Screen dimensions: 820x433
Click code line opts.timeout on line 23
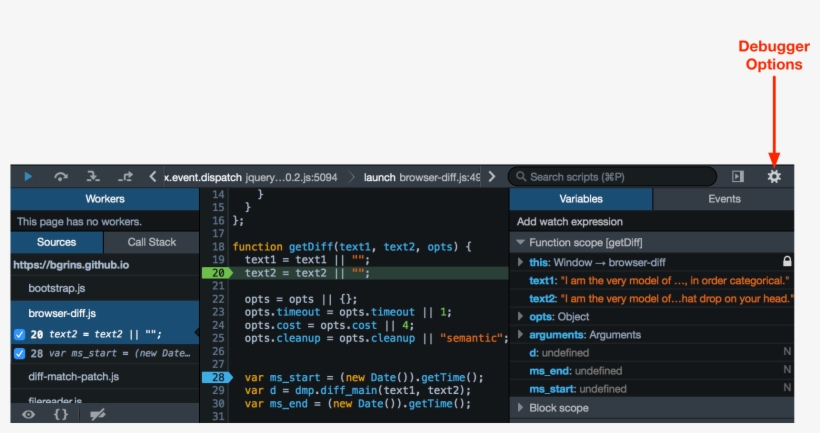[x=348, y=312]
